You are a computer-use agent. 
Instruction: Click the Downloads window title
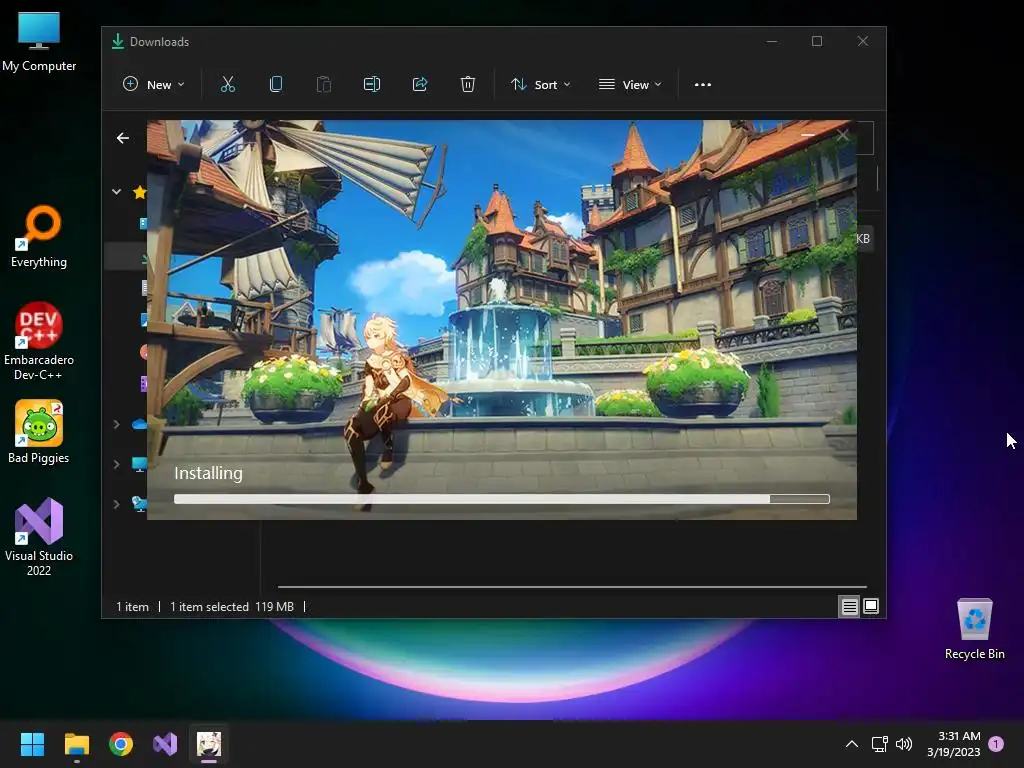159,42
